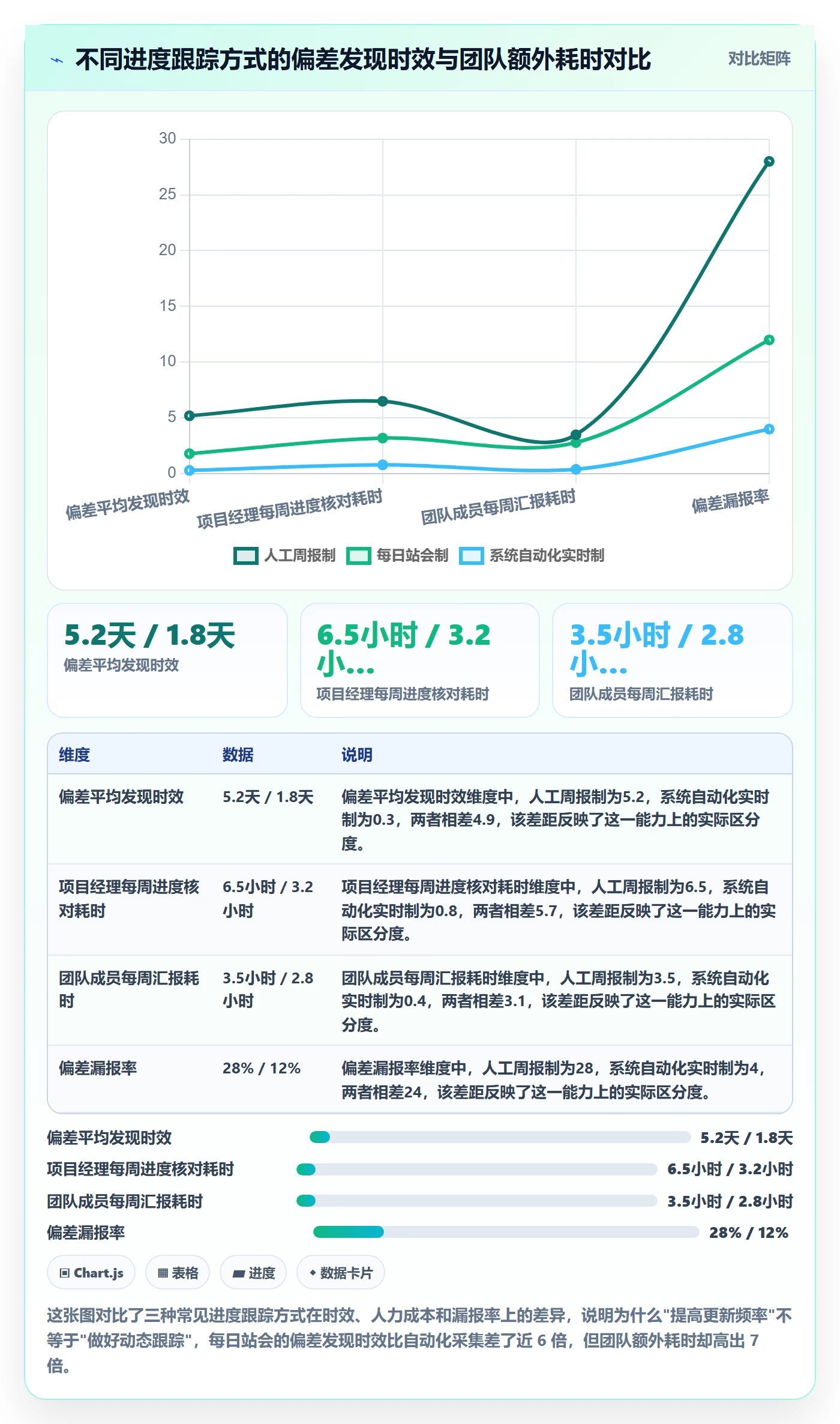This screenshot has height=1424, width=840.
Task: Click the 人工周报制 point at 项目经理每周进度核对耗时
Action: (383, 401)
